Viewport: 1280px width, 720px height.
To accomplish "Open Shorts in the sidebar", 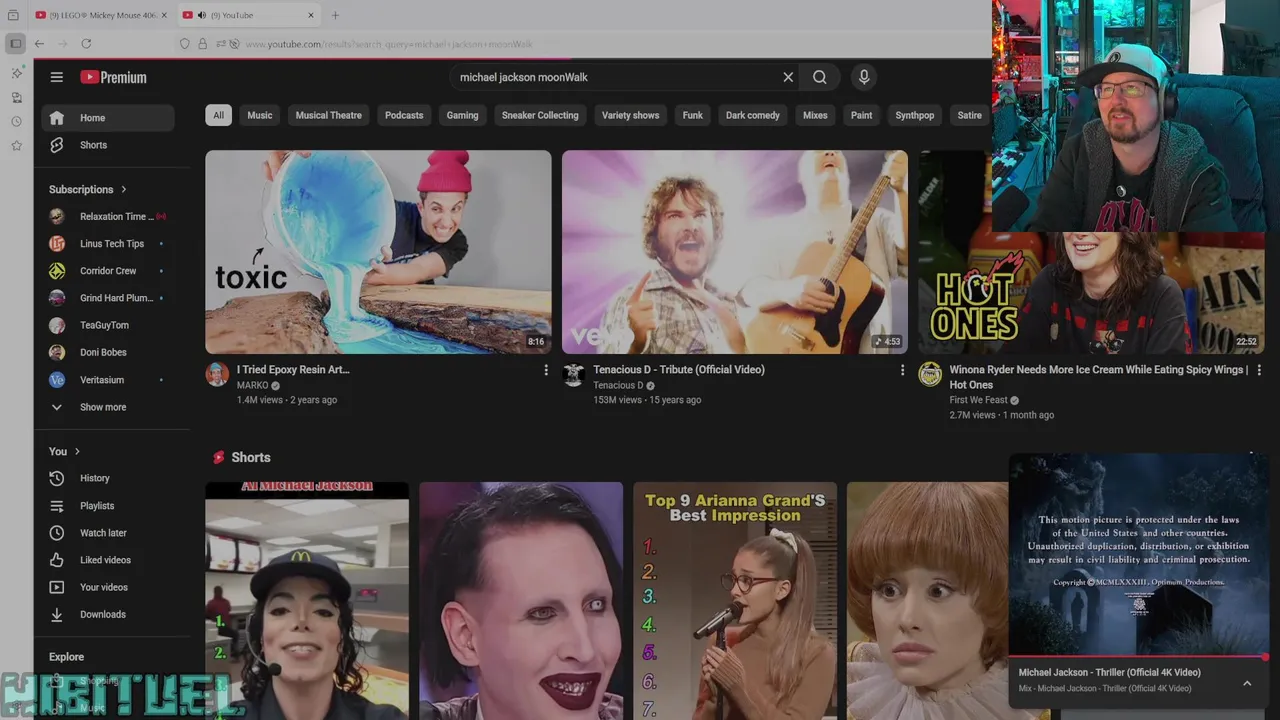I will coord(108,145).
